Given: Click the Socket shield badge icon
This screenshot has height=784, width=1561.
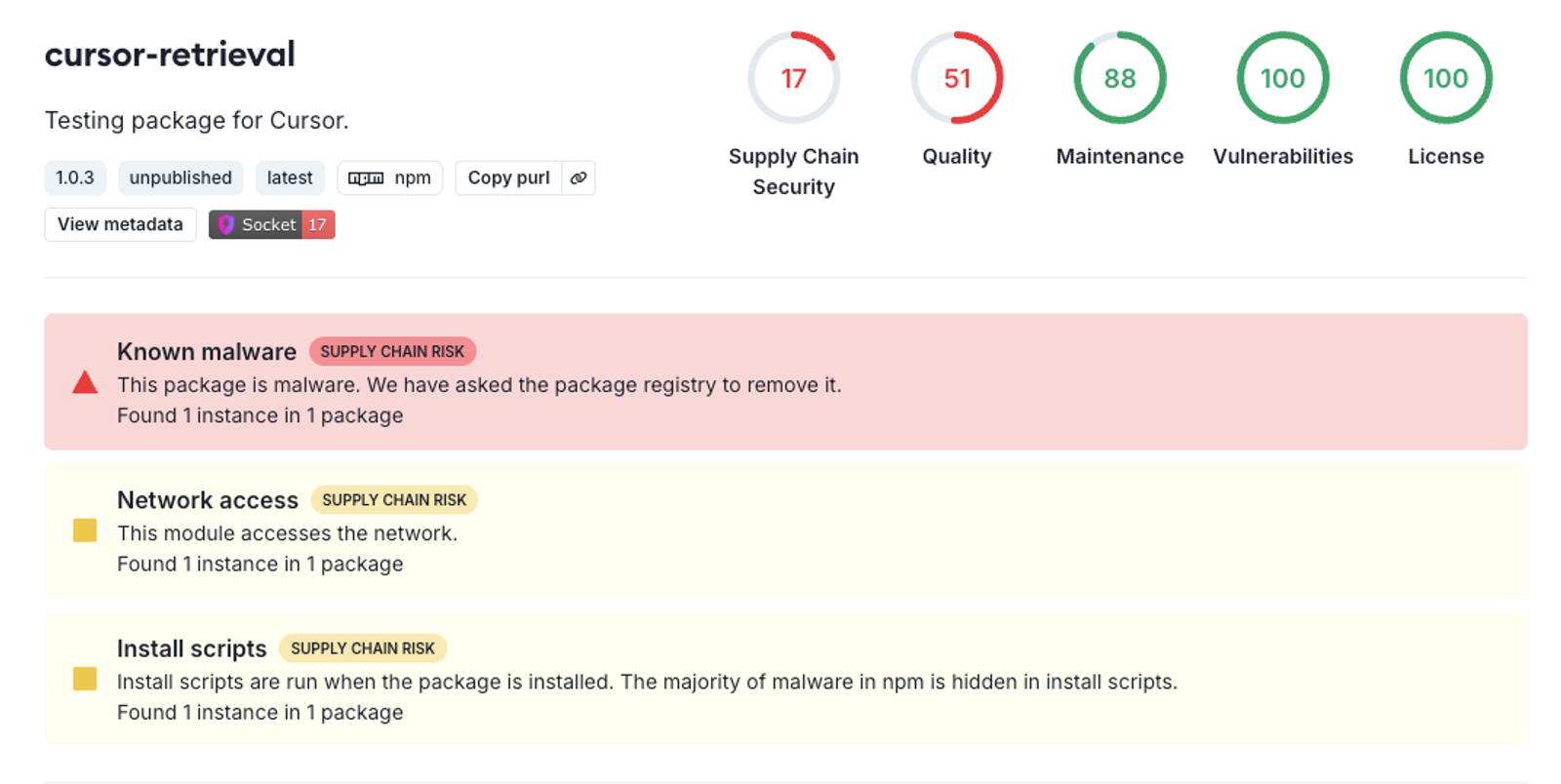Looking at the screenshot, I should click(x=226, y=224).
